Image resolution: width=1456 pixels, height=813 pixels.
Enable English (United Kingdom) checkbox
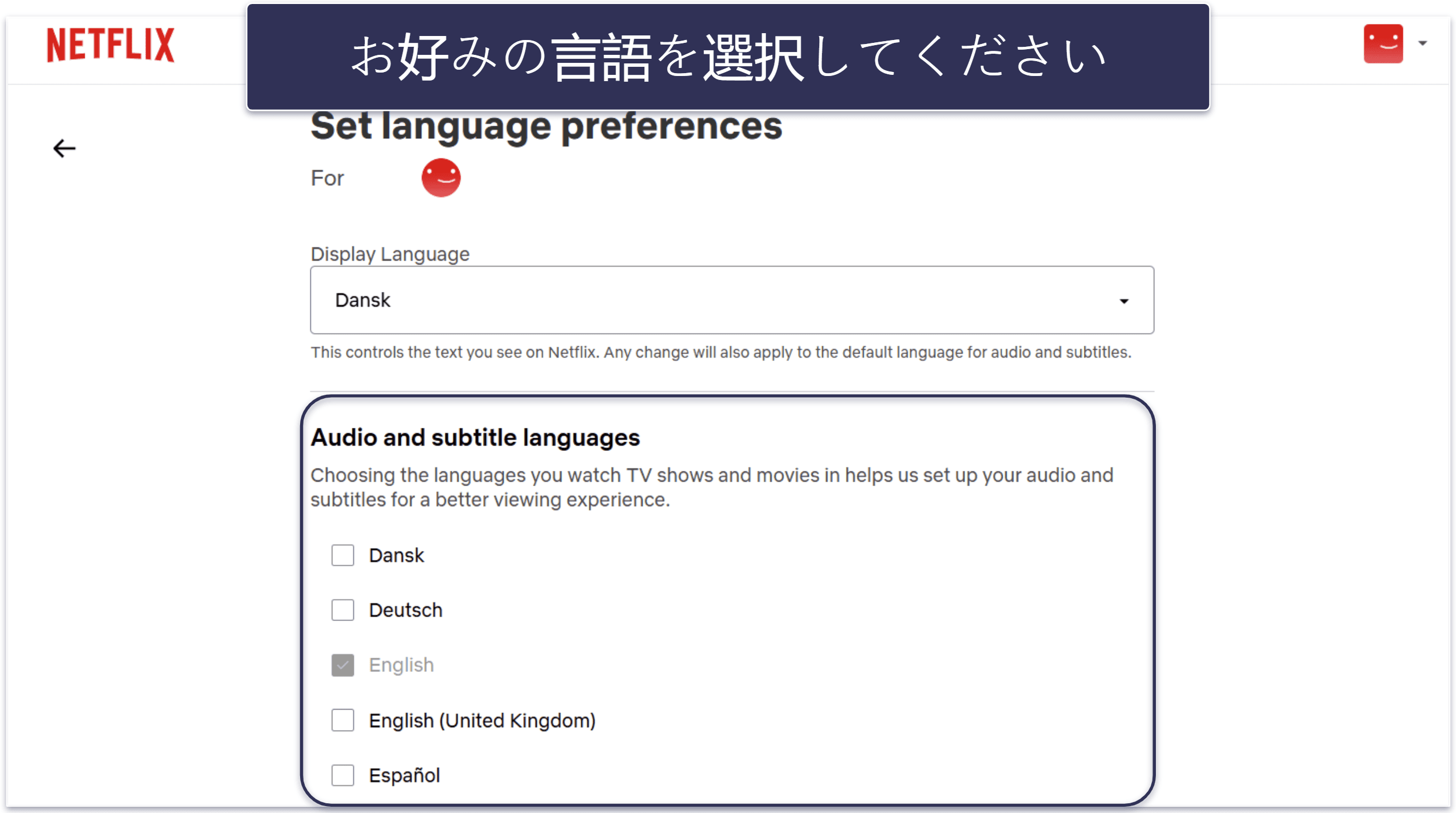(342, 720)
